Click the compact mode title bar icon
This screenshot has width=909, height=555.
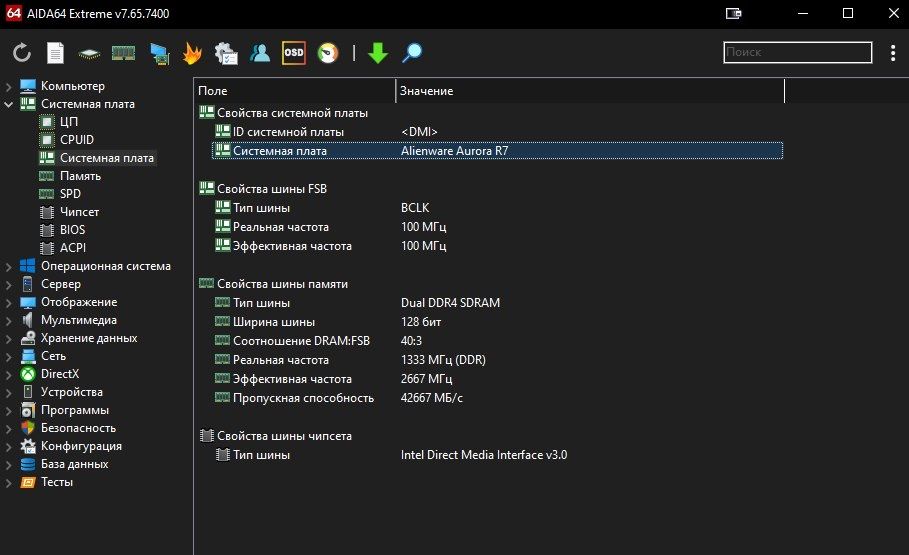(x=733, y=13)
